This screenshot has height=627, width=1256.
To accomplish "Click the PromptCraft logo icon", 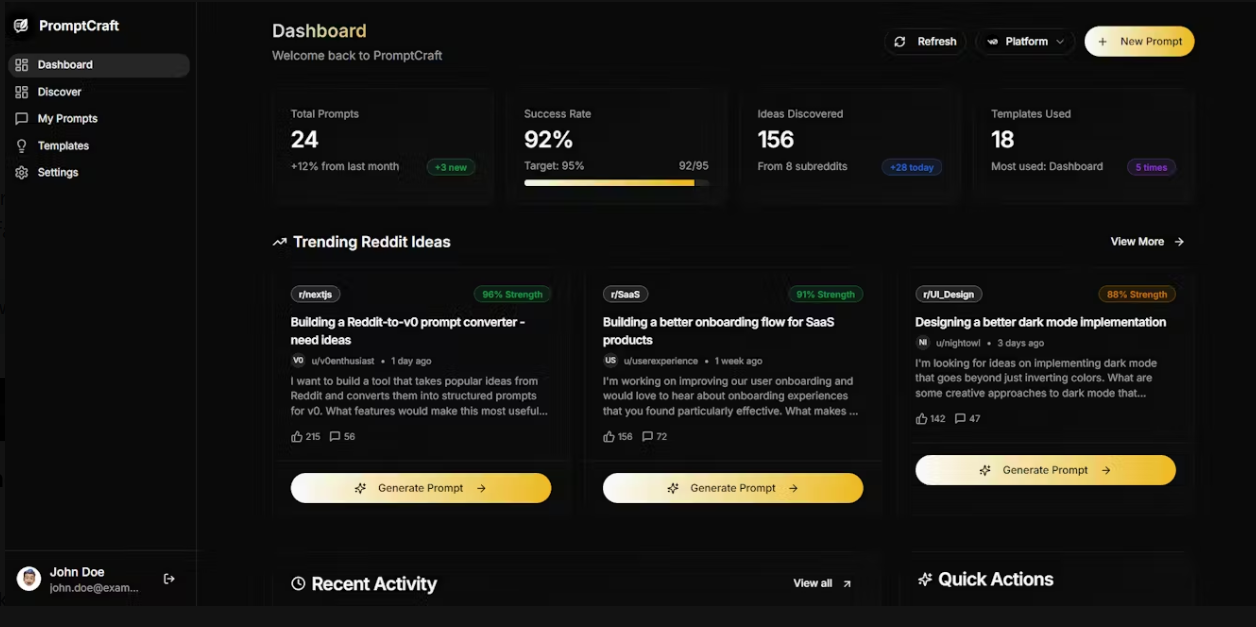I will click(21, 26).
